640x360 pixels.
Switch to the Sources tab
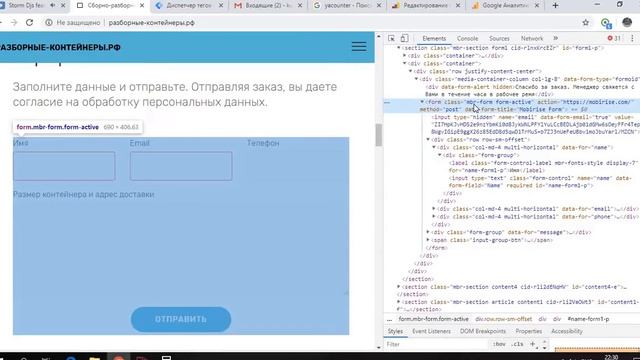[x=499, y=38]
